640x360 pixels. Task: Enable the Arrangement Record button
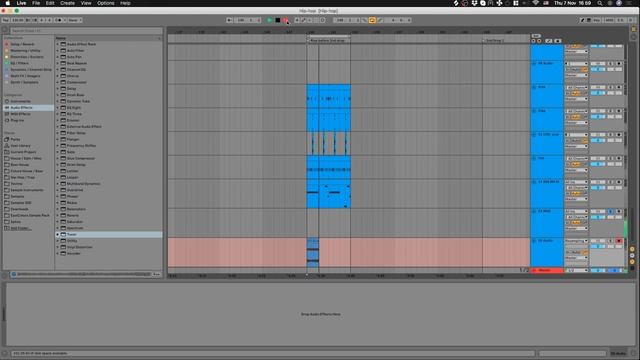coord(285,20)
